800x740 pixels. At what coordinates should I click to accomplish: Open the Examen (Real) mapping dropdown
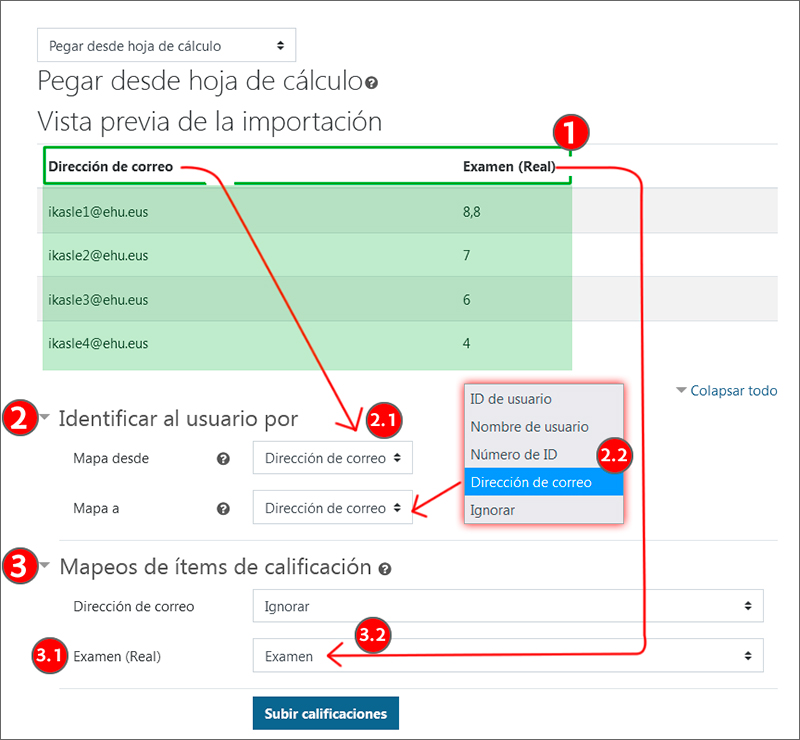coord(507,656)
